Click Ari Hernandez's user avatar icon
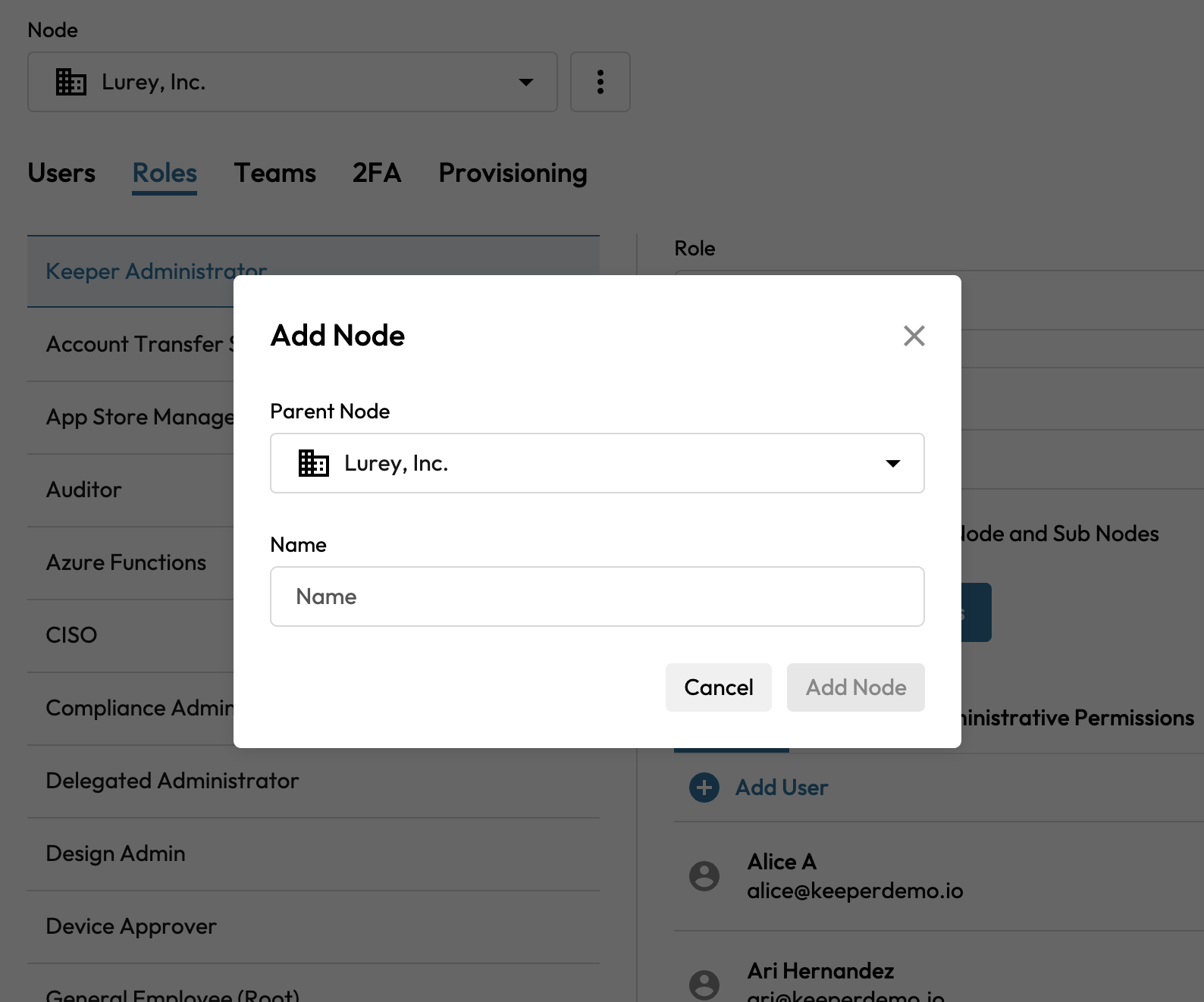 click(704, 985)
